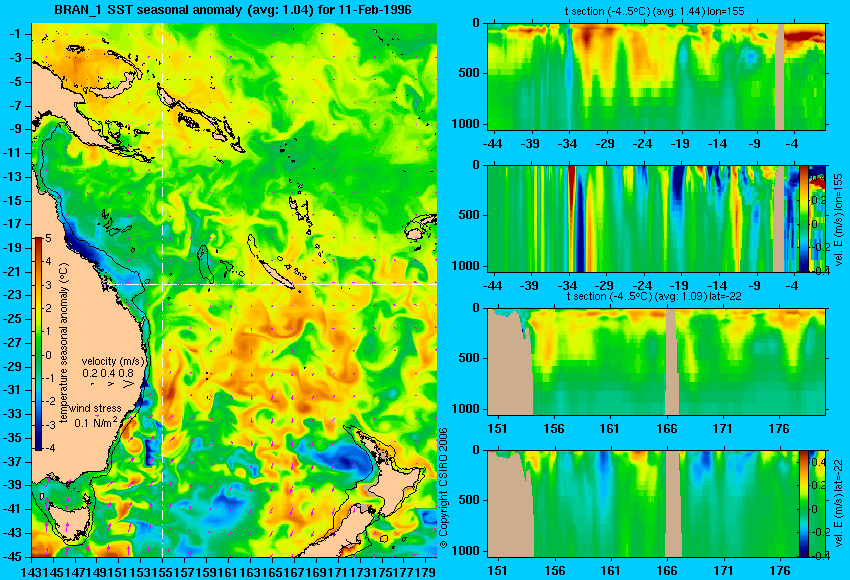Click the '-33' latitude tick on the map axis
This screenshot has width=850, height=580.
point(14,414)
